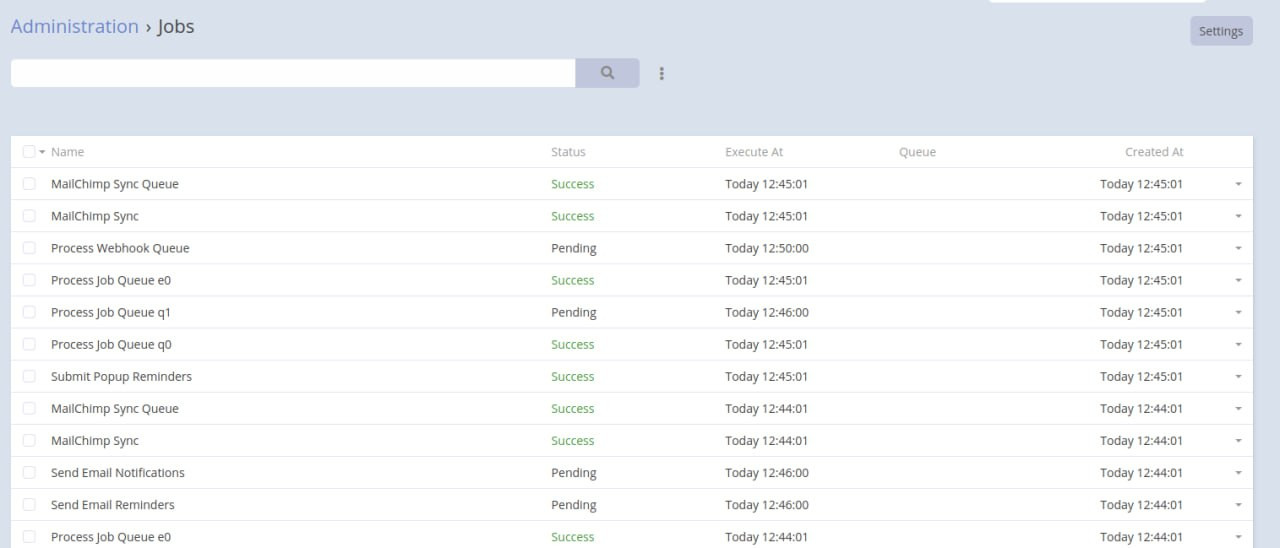Select the Submit Popup Reminders checkbox
1280x548 pixels.
pos(29,376)
